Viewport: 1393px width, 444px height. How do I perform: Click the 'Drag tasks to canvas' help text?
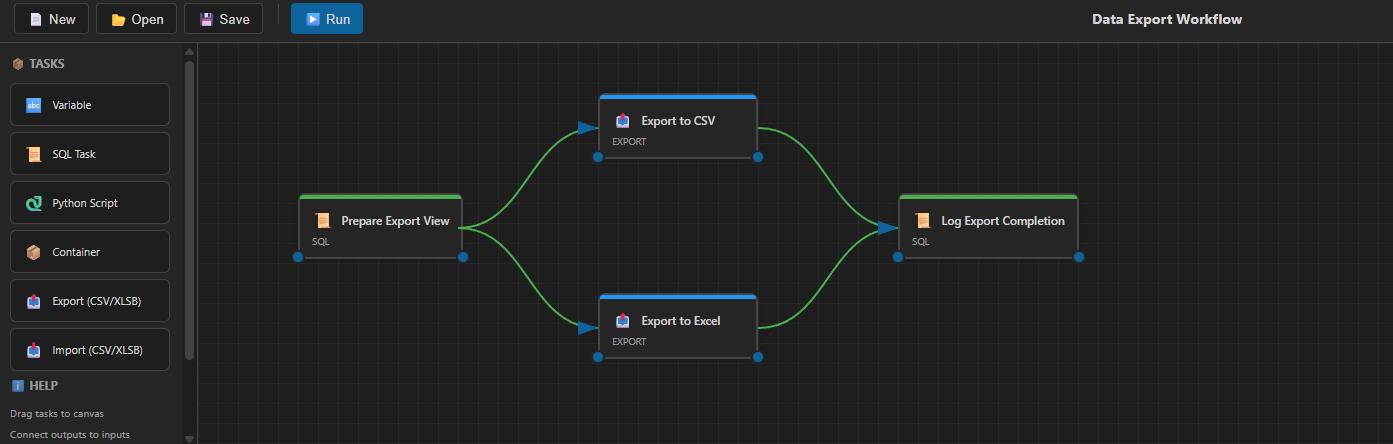(x=57, y=413)
